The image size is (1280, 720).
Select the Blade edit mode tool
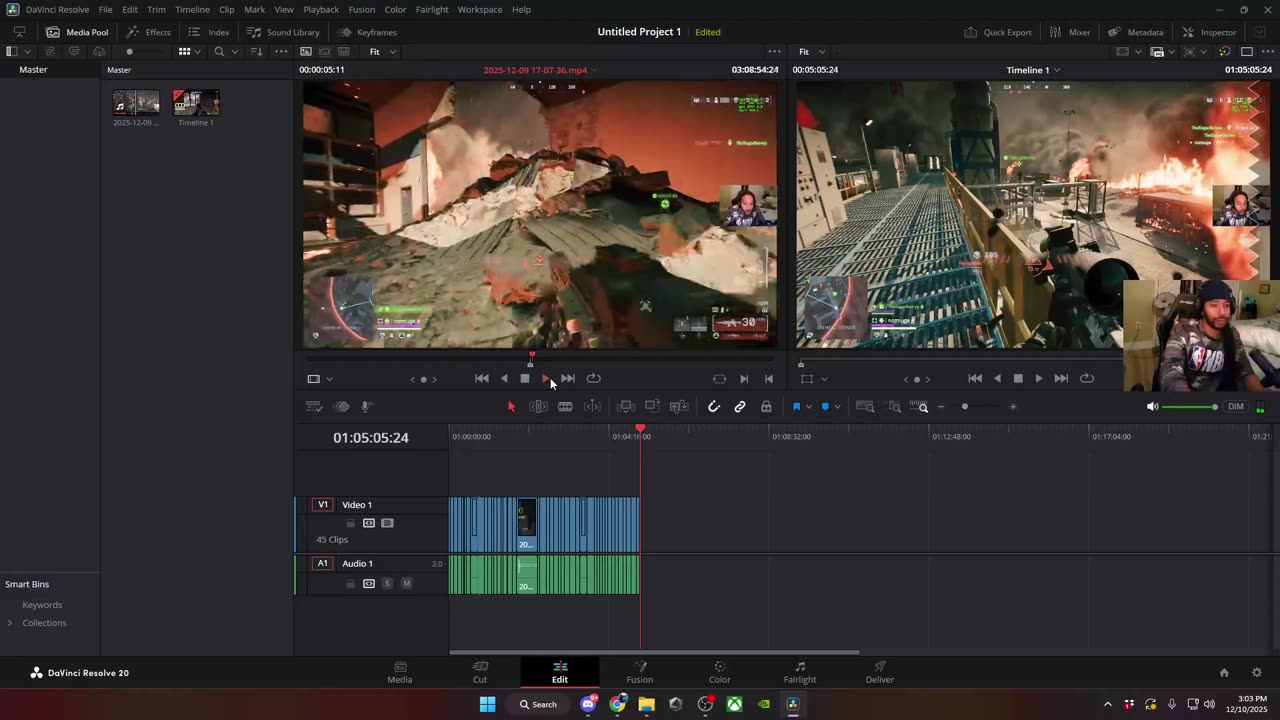[x=565, y=407]
